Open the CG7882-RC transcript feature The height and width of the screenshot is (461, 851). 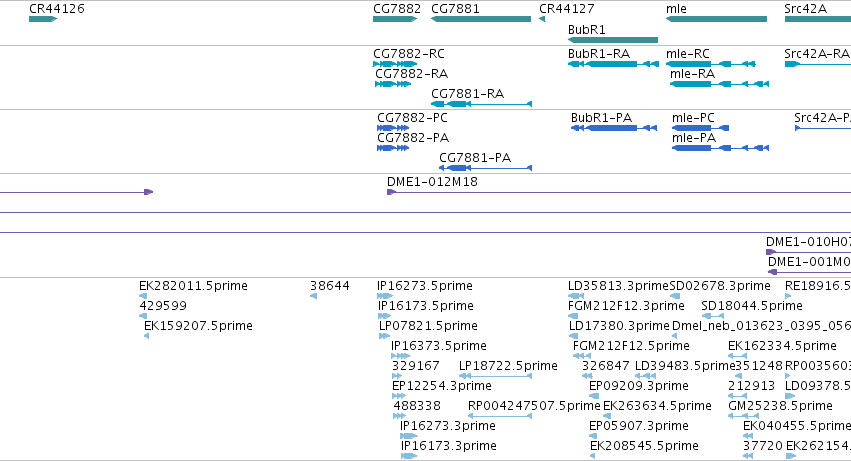pyautogui.click(x=395, y=64)
